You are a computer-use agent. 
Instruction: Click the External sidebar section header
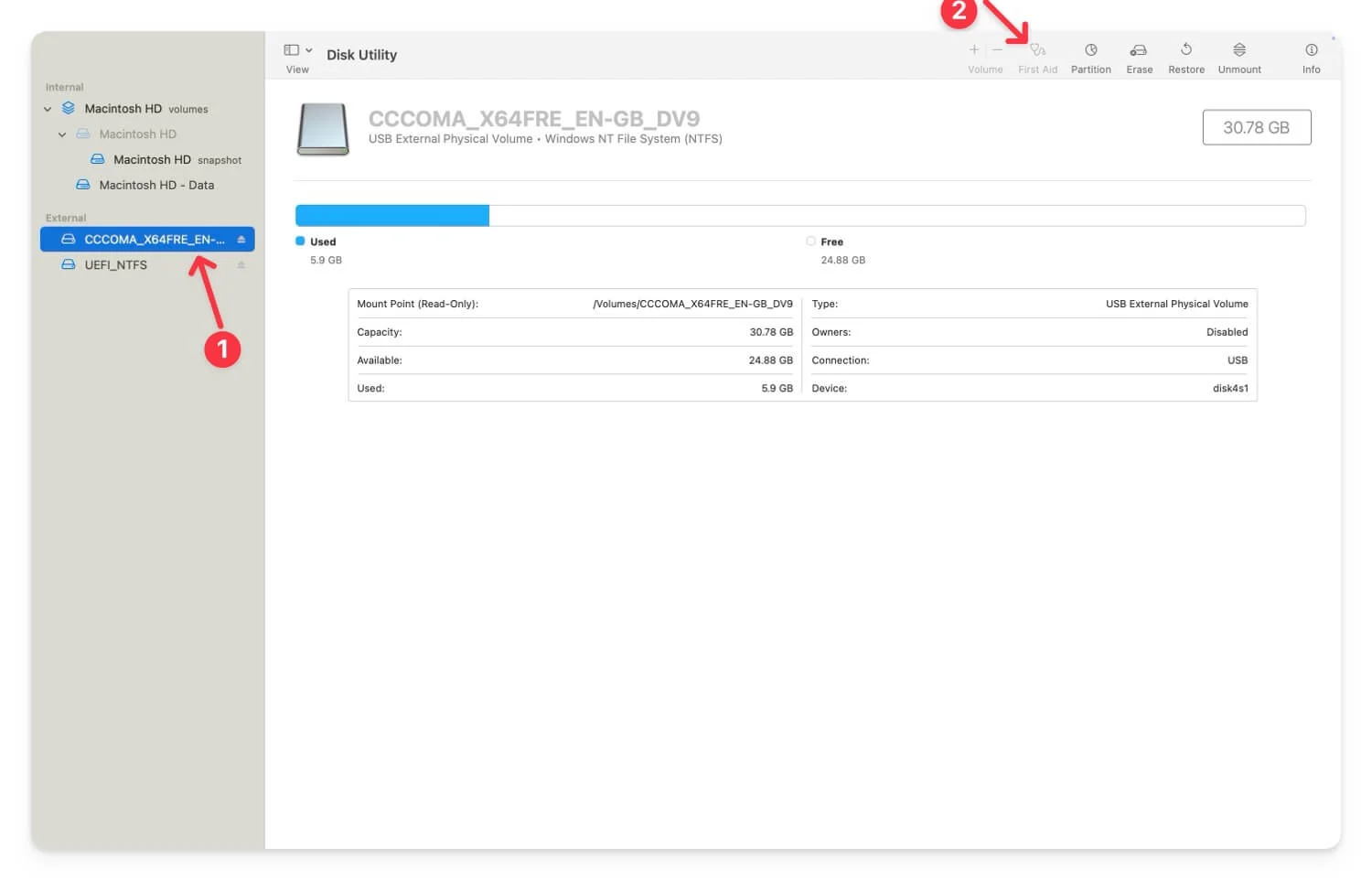coord(66,219)
